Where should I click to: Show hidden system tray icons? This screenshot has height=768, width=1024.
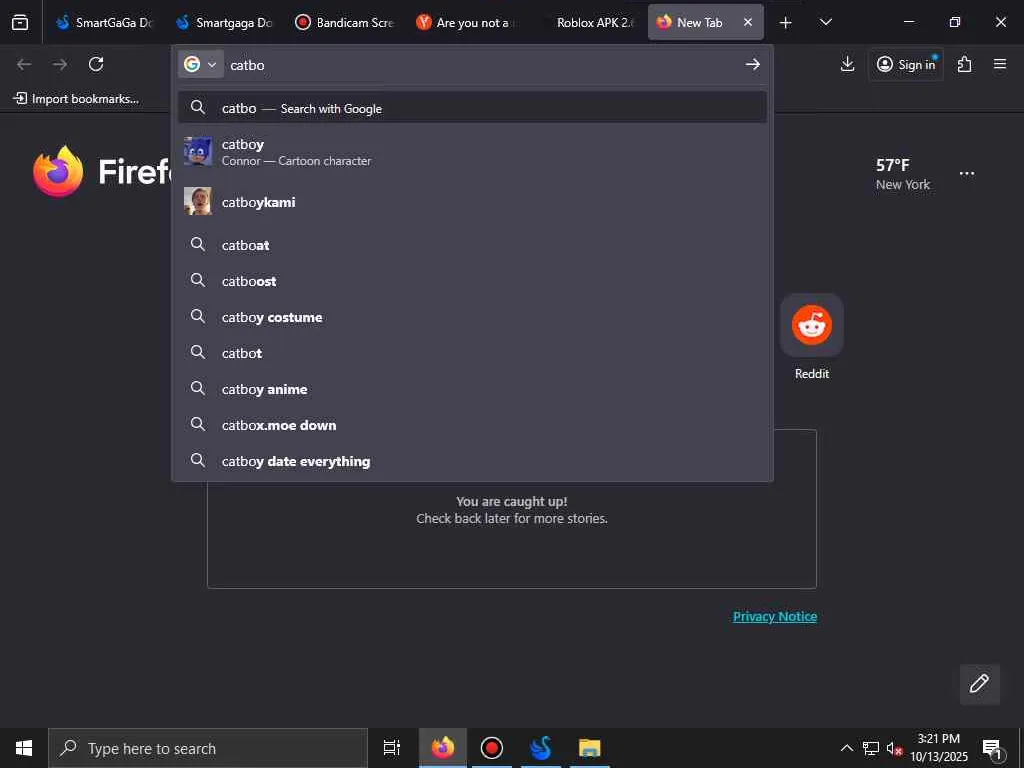pyautogui.click(x=846, y=748)
